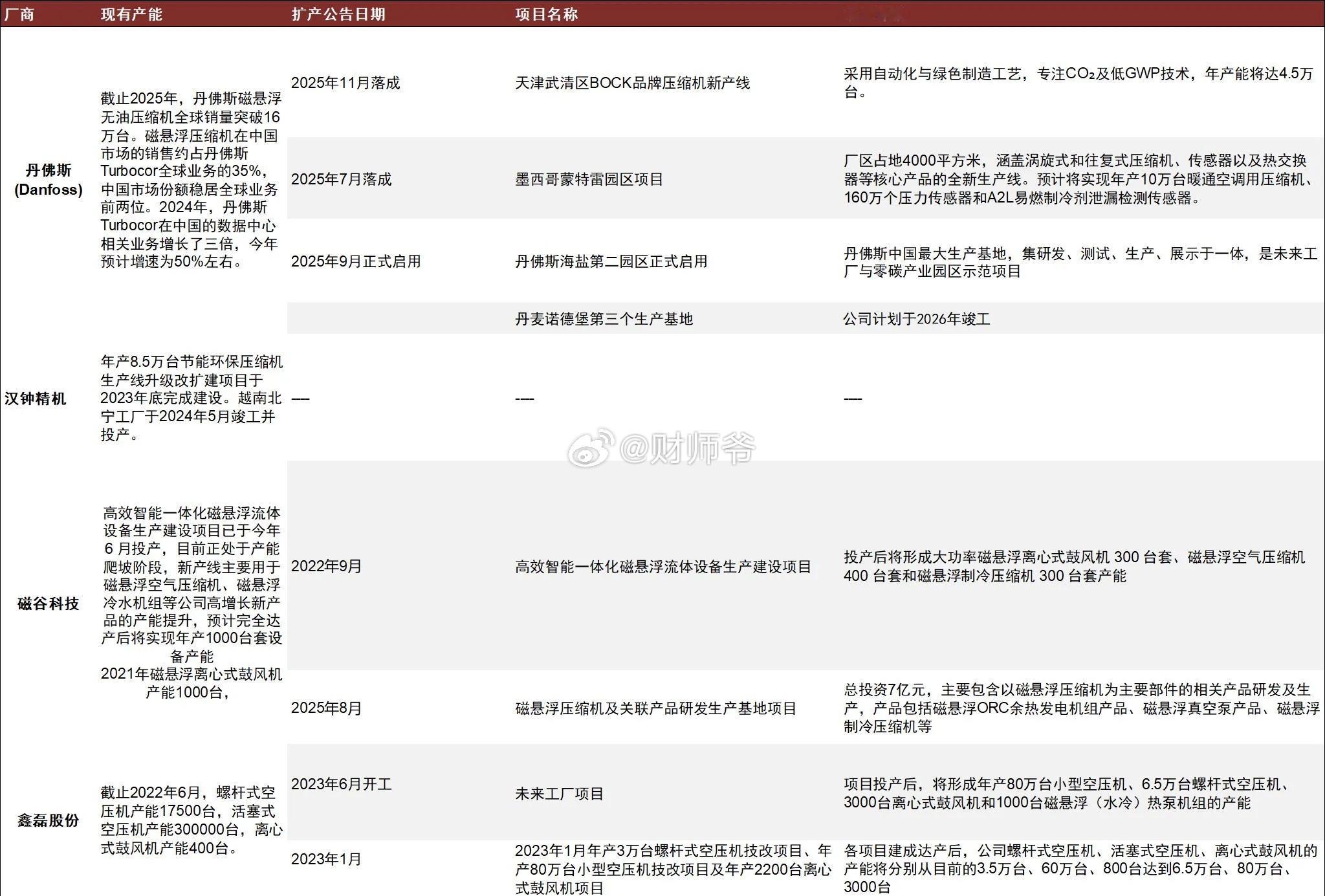Image resolution: width=1325 pixels, height=896 pixels.
Task: Click the Weibo logo watermark icon
Action: [x=590, y=447]
